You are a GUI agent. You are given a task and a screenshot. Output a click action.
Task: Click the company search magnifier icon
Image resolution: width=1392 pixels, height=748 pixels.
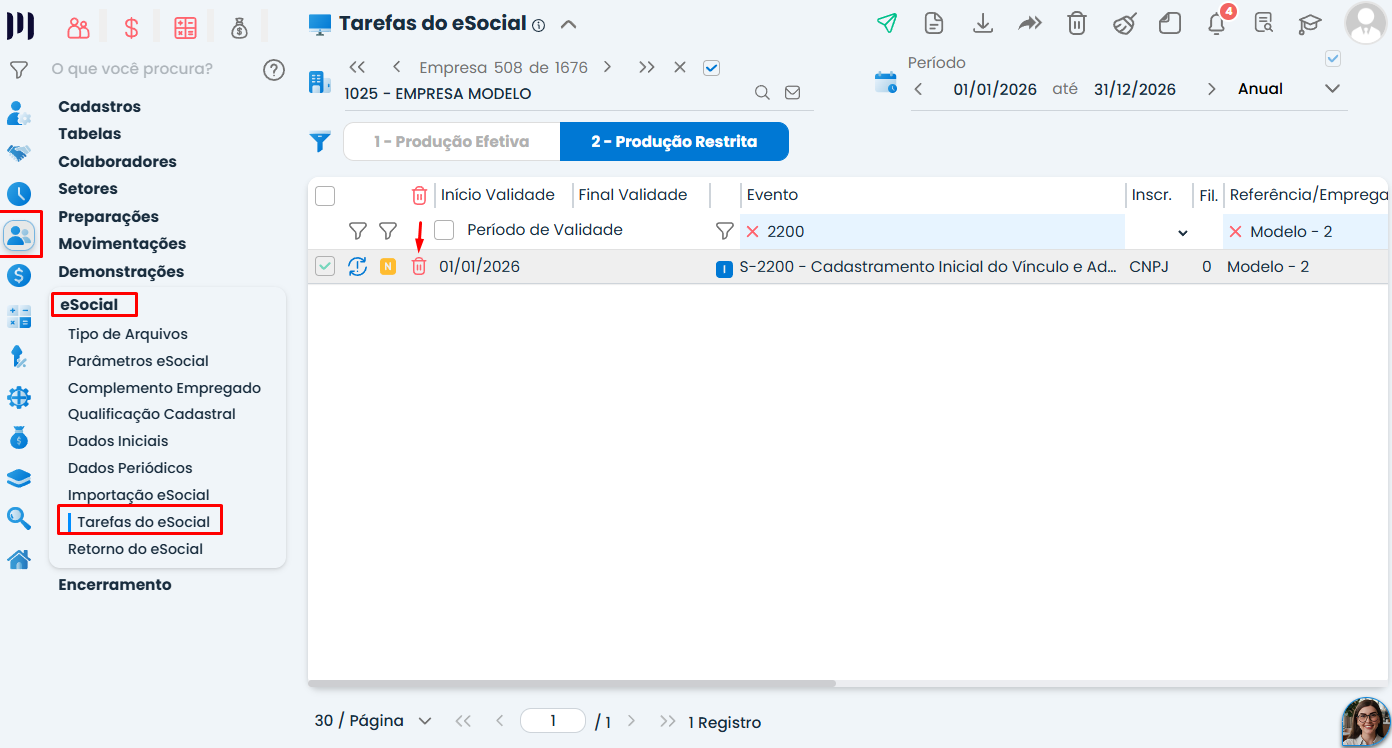762,93
